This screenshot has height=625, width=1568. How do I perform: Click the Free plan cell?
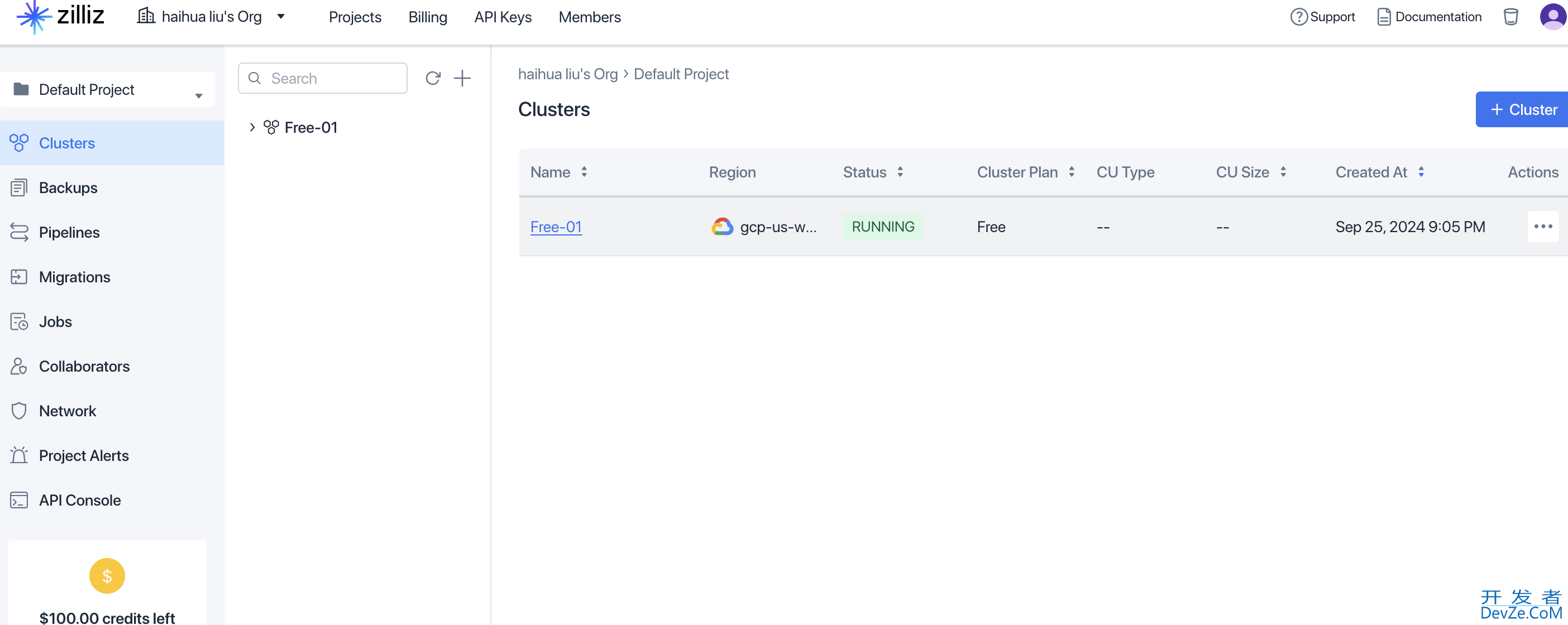(991, 227)
